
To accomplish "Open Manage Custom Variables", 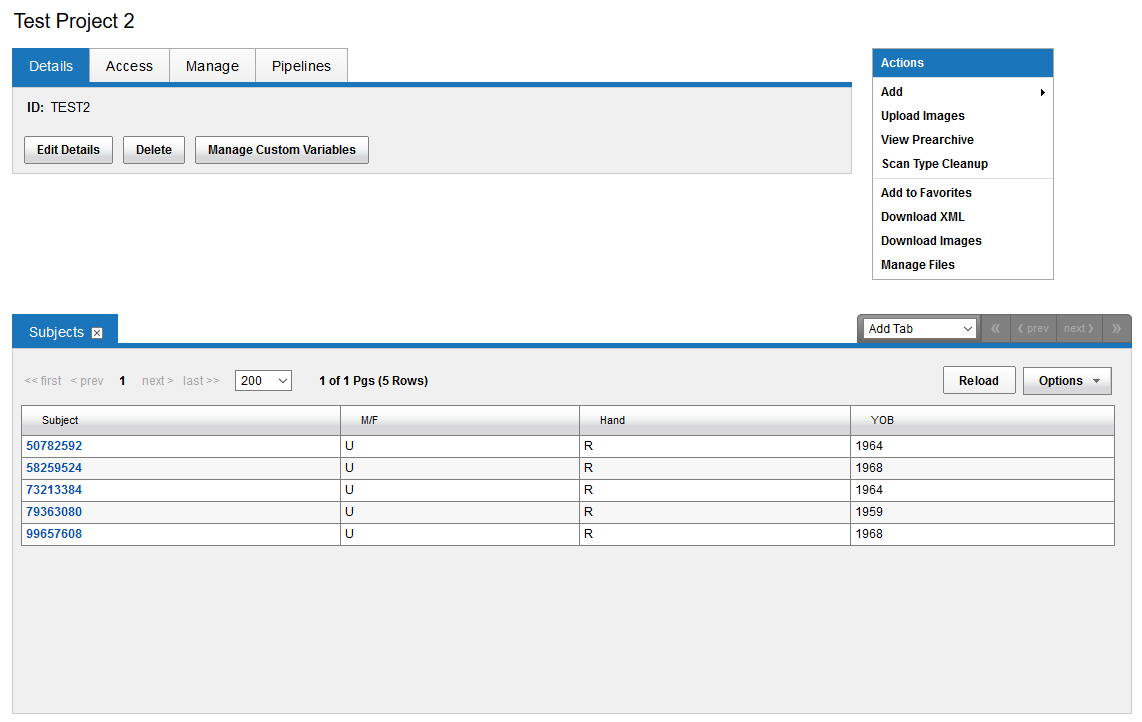I will 281,150.
